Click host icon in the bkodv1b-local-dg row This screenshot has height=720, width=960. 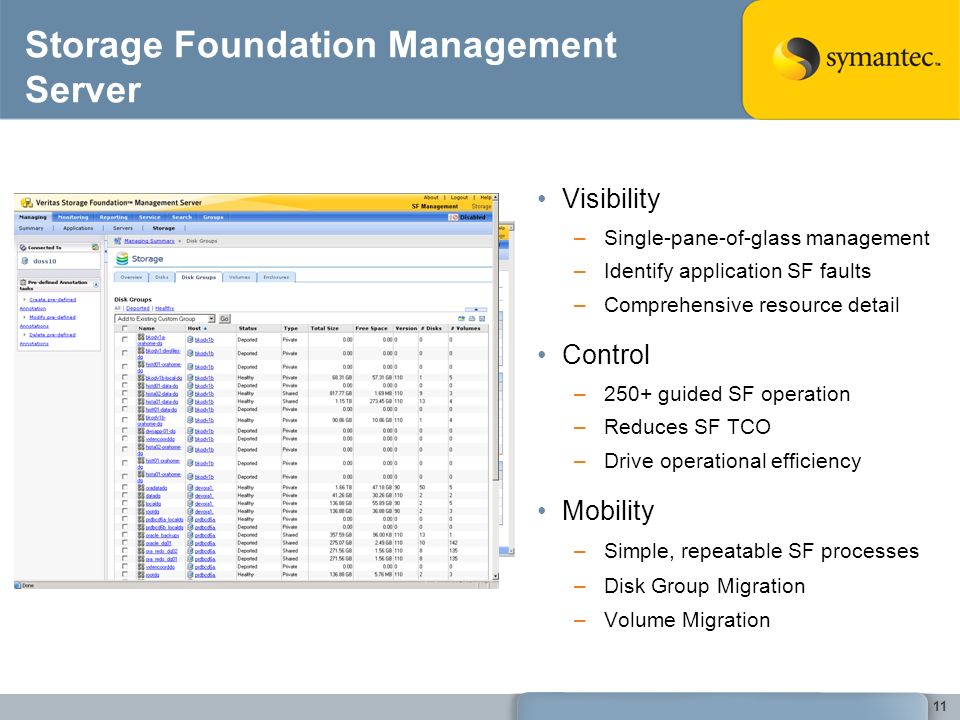[190, 378]
